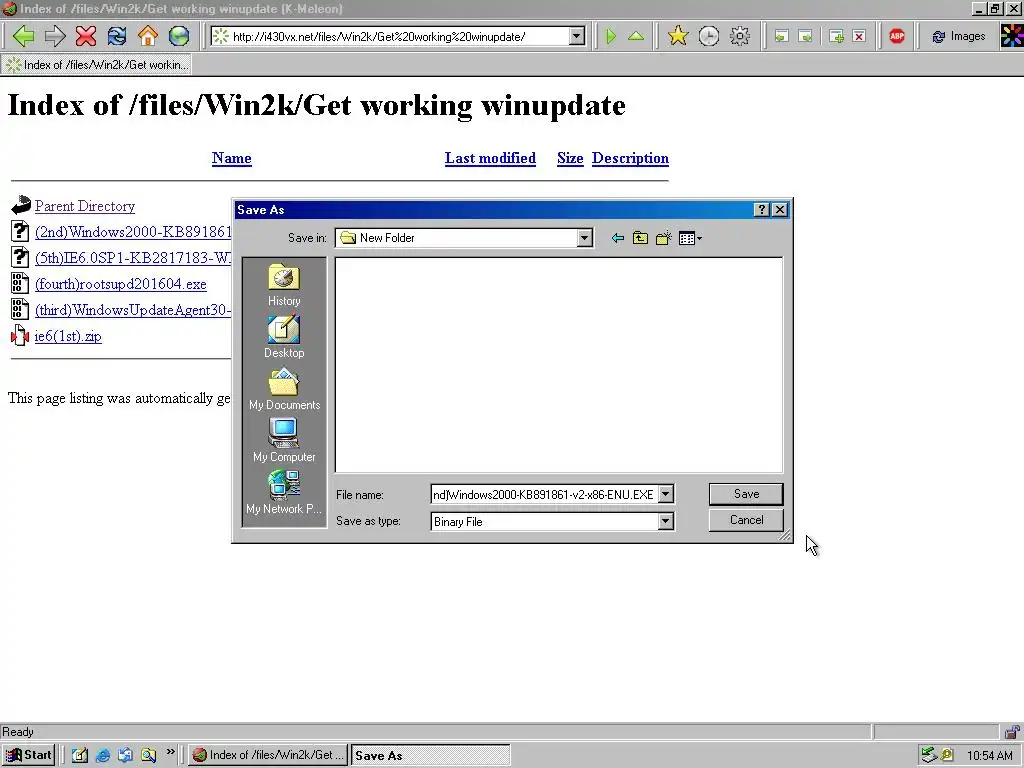Select Desktop in Save As places bar
1024x768 pixels.
(284, 337)
